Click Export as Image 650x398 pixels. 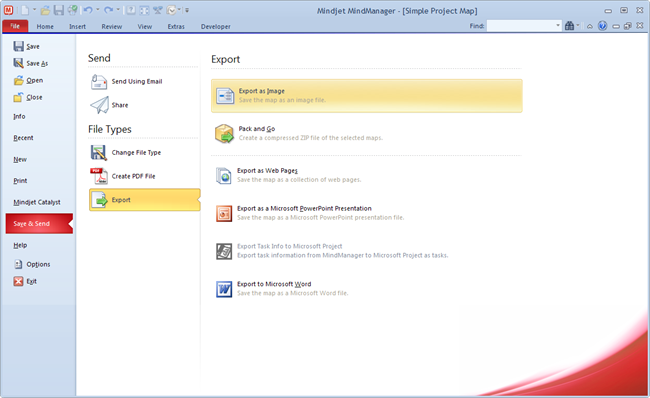coord(366,96)
